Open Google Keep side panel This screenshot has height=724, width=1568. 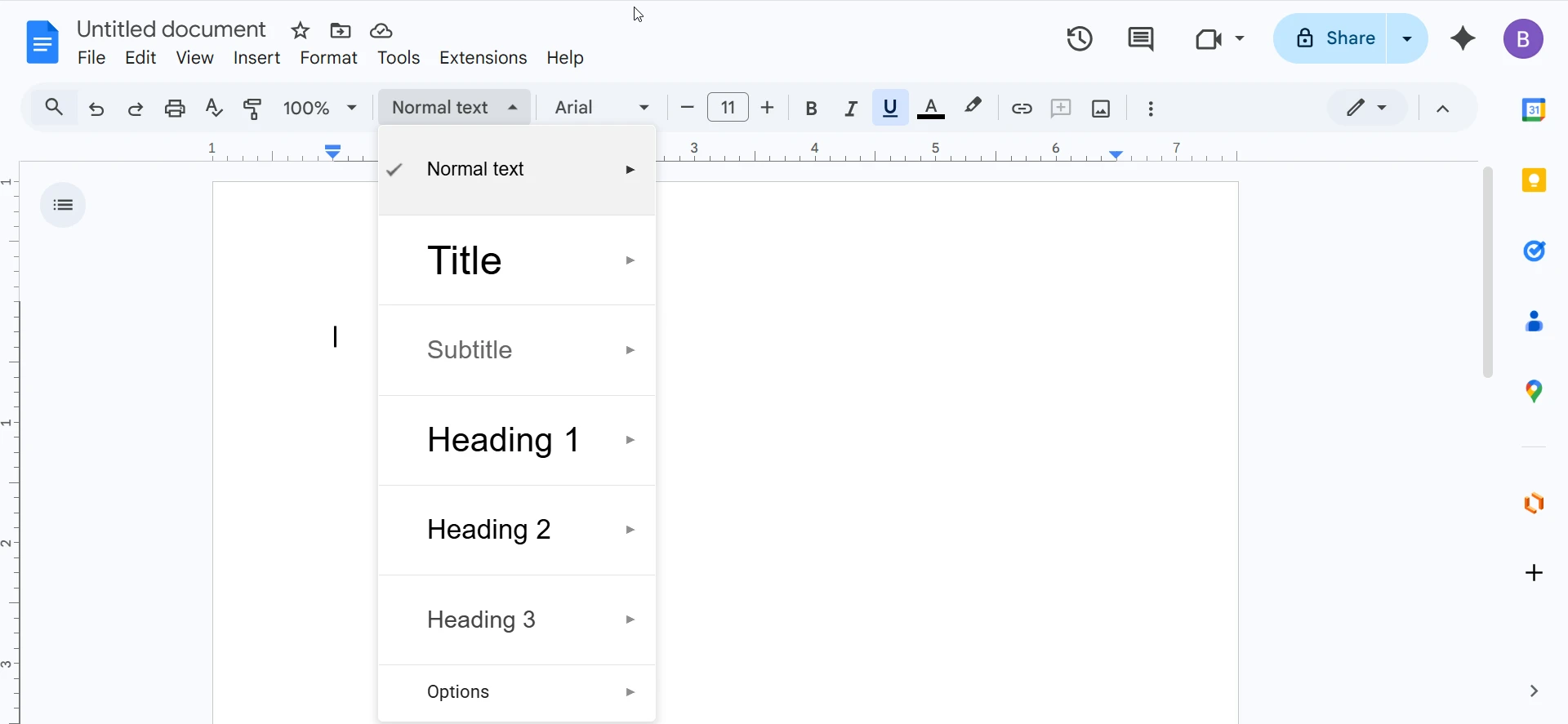click(x=1535, y=180)
